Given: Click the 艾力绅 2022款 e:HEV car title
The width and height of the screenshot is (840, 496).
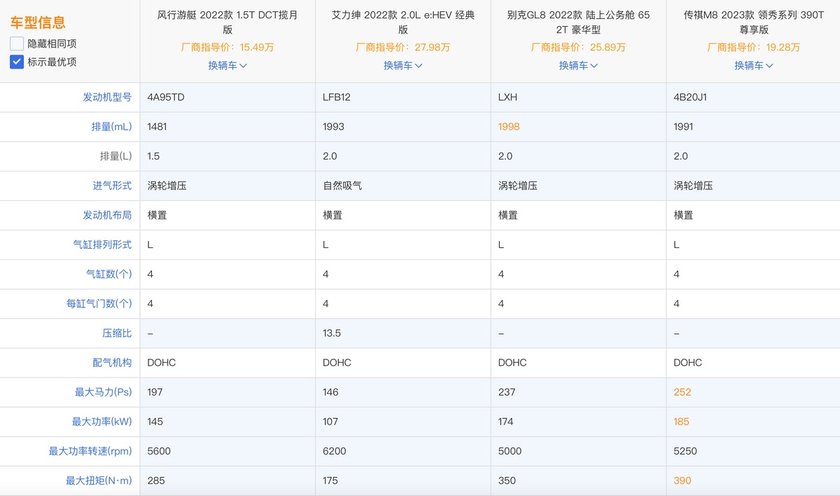Looking at the screenshot, I should pos(403,22).
